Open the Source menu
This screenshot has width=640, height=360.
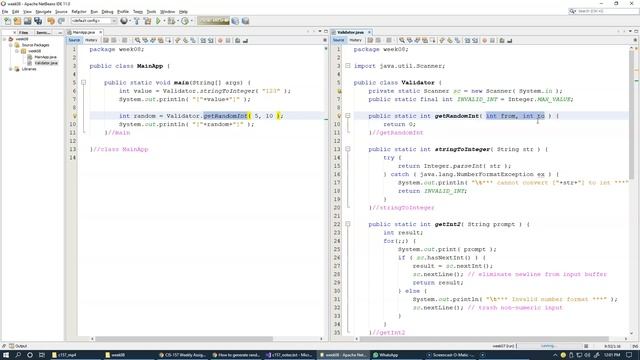pyautogui.click(x=61, y=12)
